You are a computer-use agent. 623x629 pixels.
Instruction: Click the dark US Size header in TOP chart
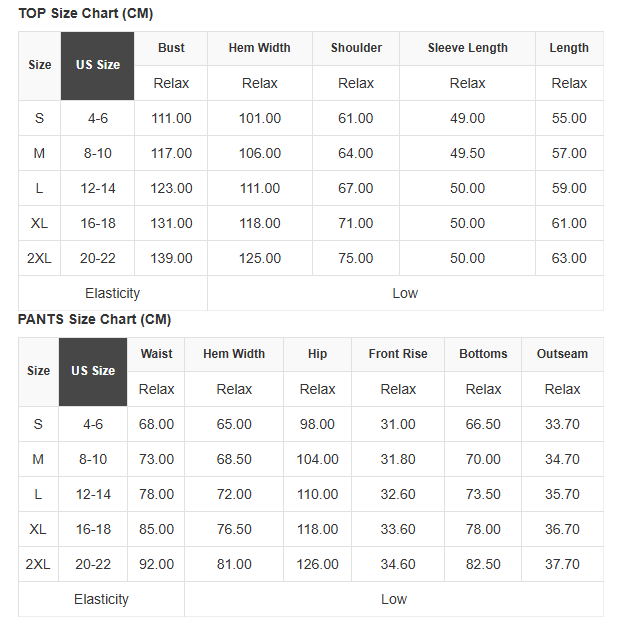click(97, 66)
